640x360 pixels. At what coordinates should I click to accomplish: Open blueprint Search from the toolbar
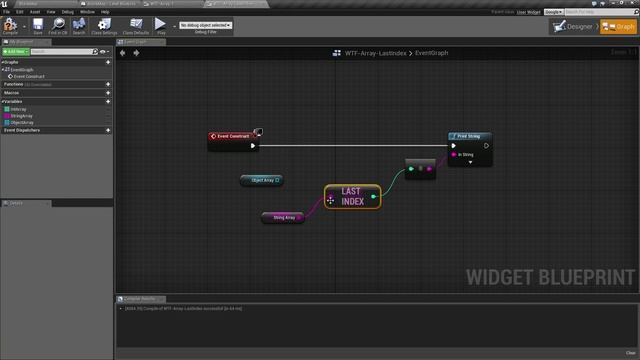tap(79, 26)
